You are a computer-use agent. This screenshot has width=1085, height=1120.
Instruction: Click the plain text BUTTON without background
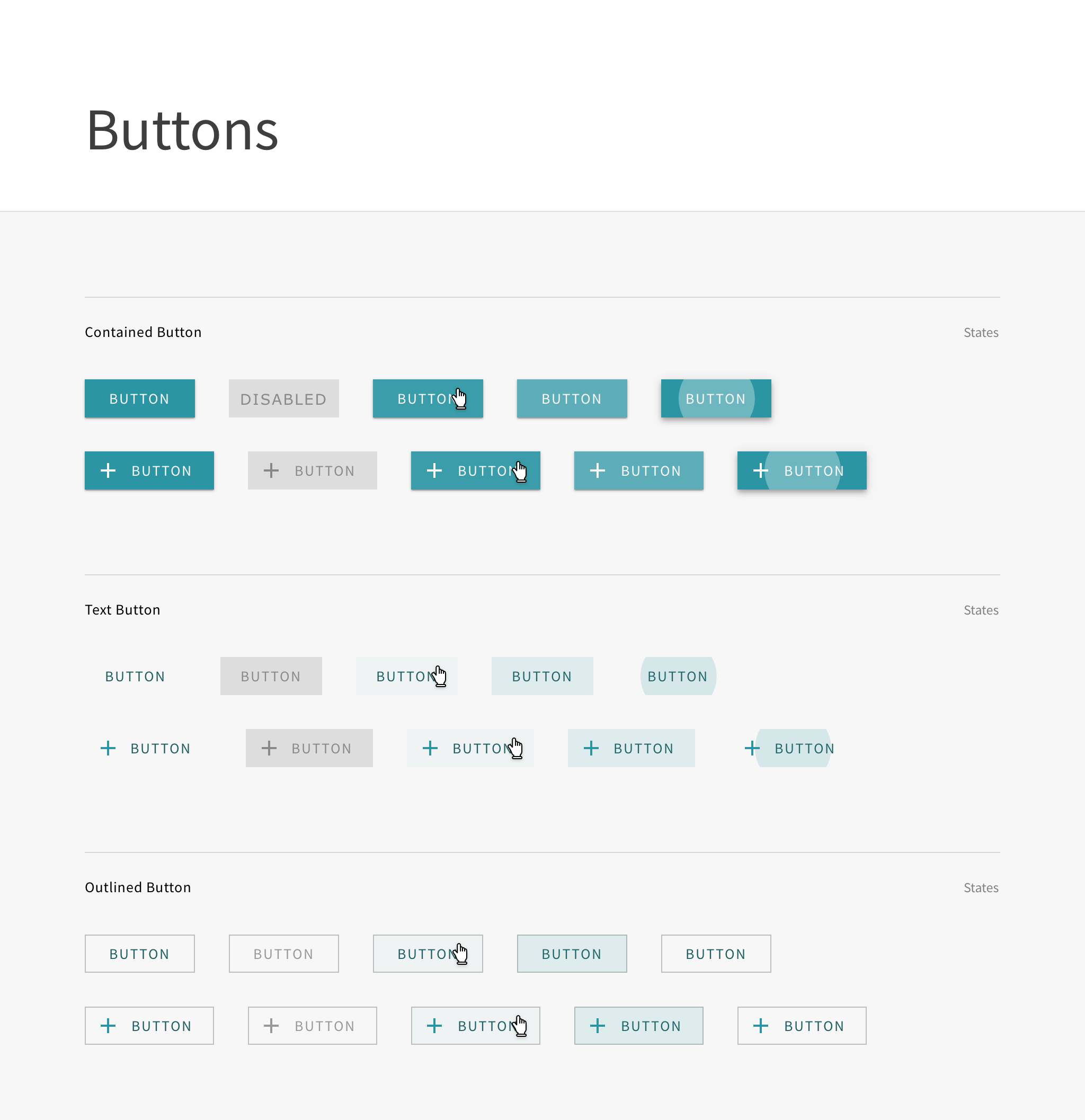point(135,676)
